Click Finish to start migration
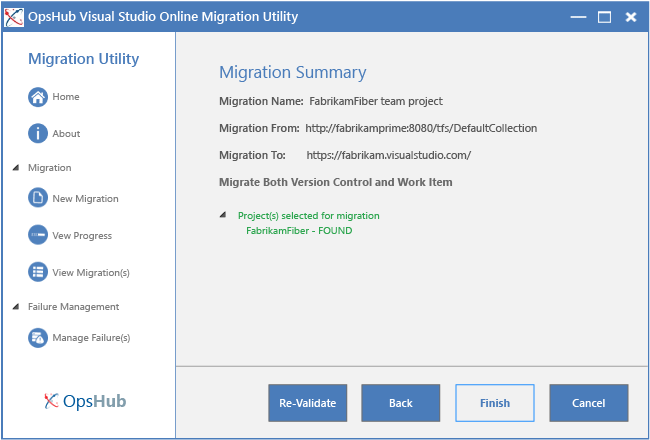 click(495, 403)
